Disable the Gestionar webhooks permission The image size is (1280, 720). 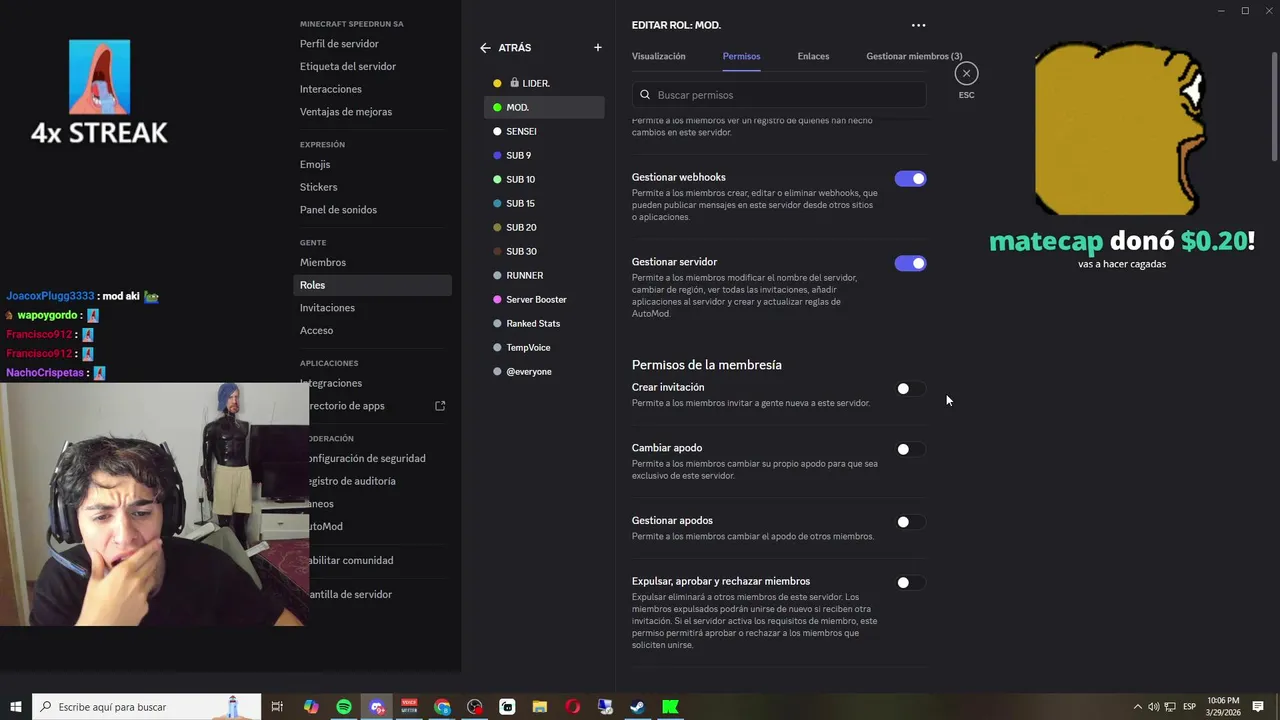[910, 179]
